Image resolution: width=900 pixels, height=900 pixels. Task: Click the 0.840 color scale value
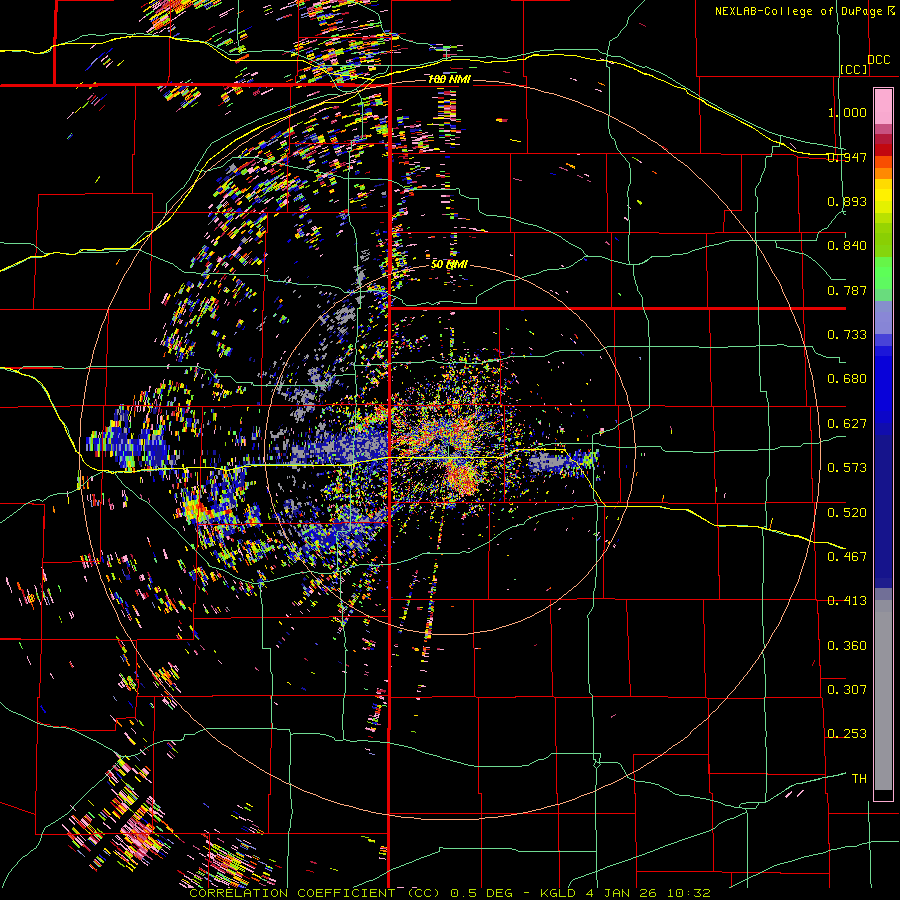(x=847, y=246)
